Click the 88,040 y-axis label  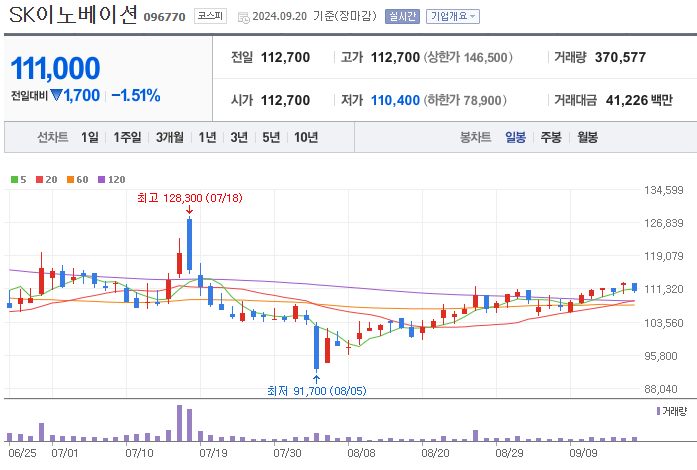point(661,389)
